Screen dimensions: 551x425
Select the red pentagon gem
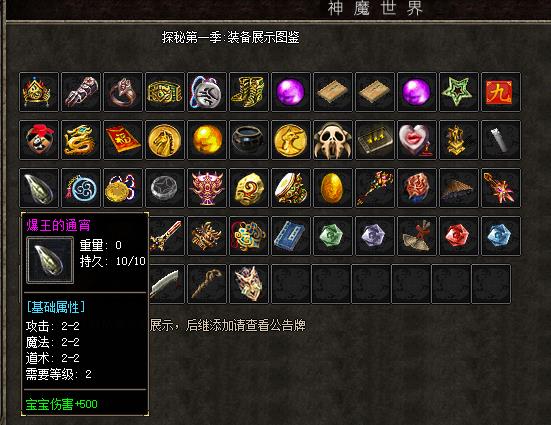click(x=459, y=236)
